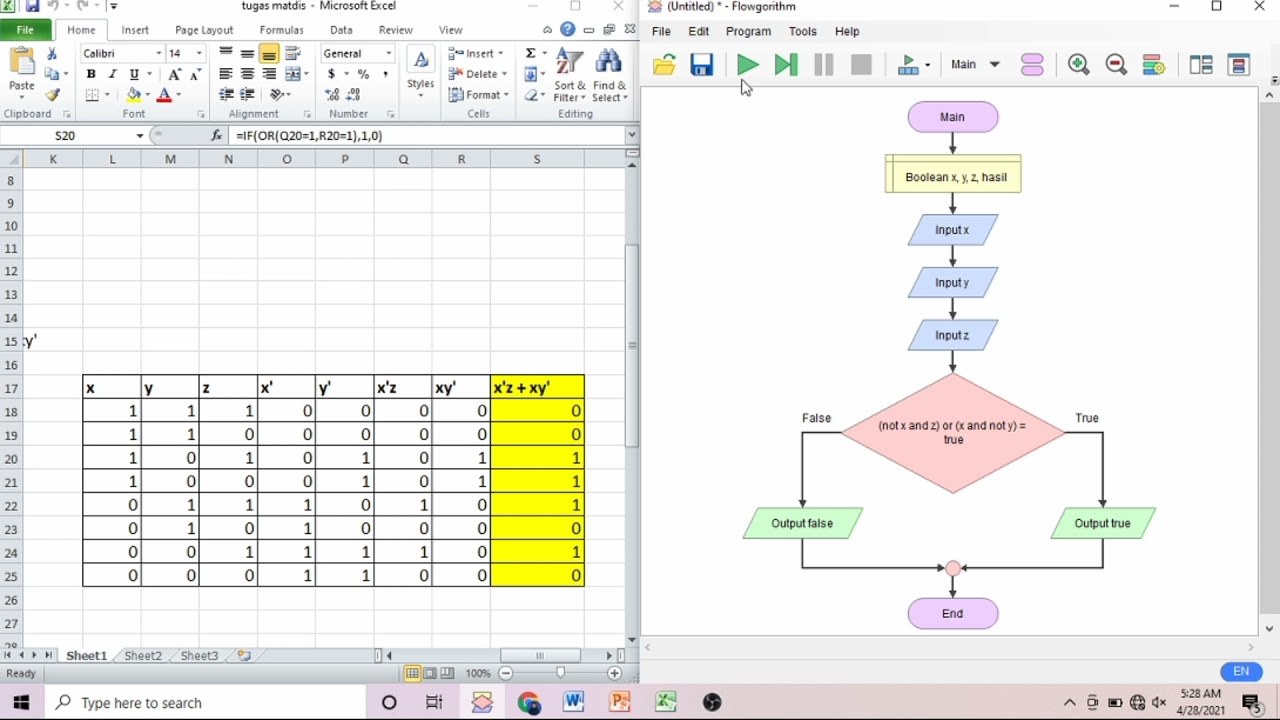Click the Merge and Center icon
The width and height of the screenshot is (1280, 720).
pyautogui.click(x=293, y=74)
